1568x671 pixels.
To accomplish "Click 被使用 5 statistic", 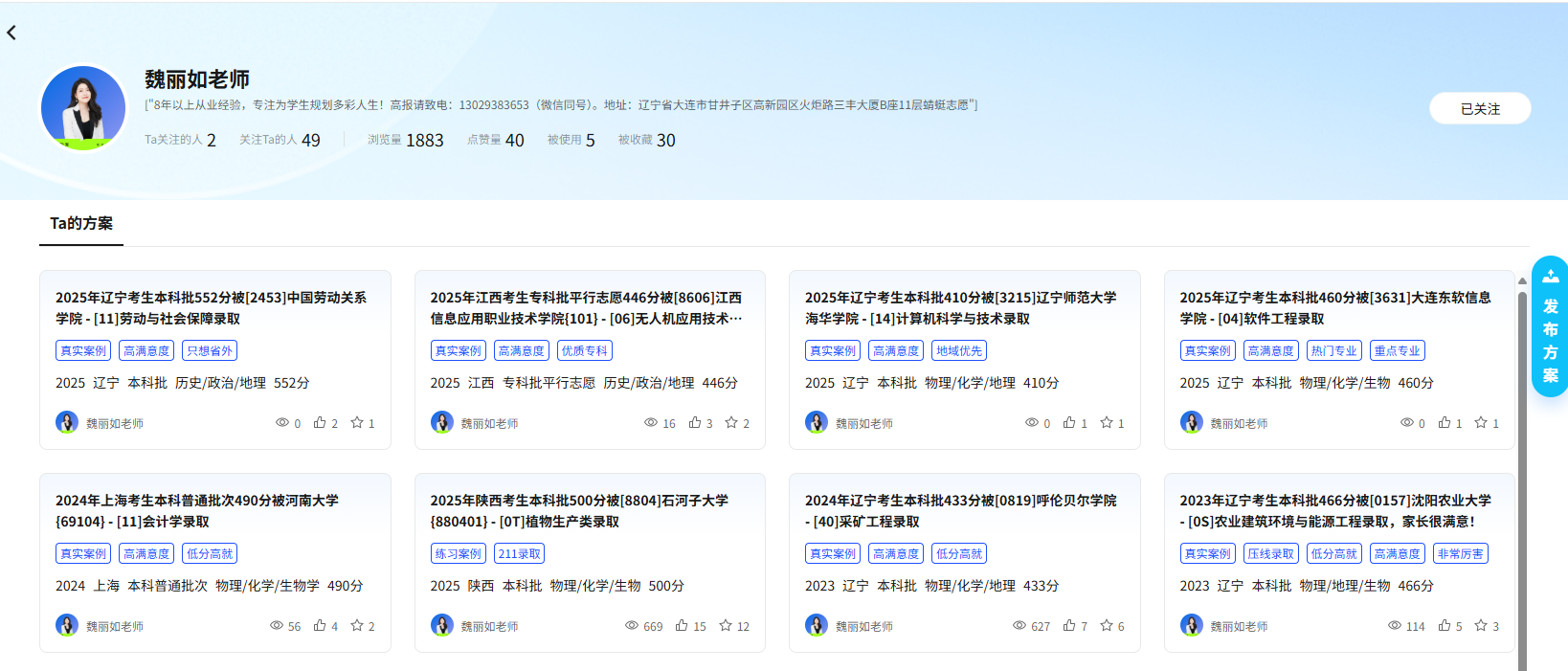I will (x=571, y=140).
